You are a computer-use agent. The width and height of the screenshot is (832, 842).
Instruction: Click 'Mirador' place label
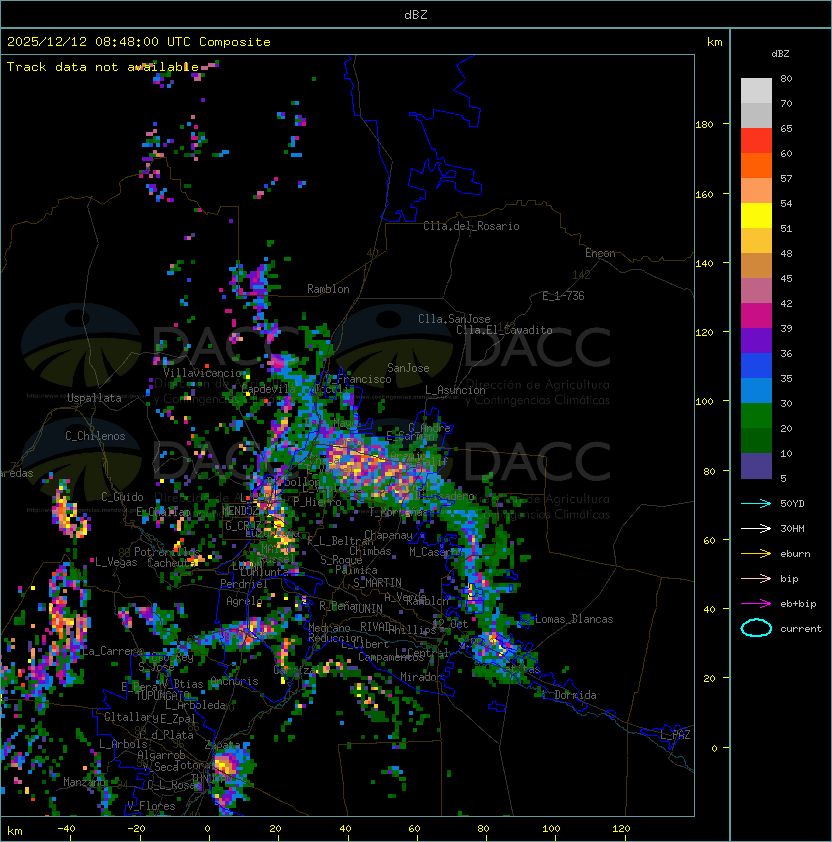[422, 677]
